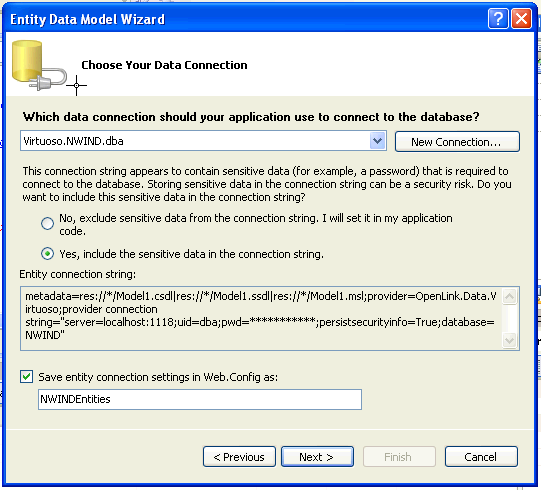
Task: Cancel the wizard
Action: (481, 457)
